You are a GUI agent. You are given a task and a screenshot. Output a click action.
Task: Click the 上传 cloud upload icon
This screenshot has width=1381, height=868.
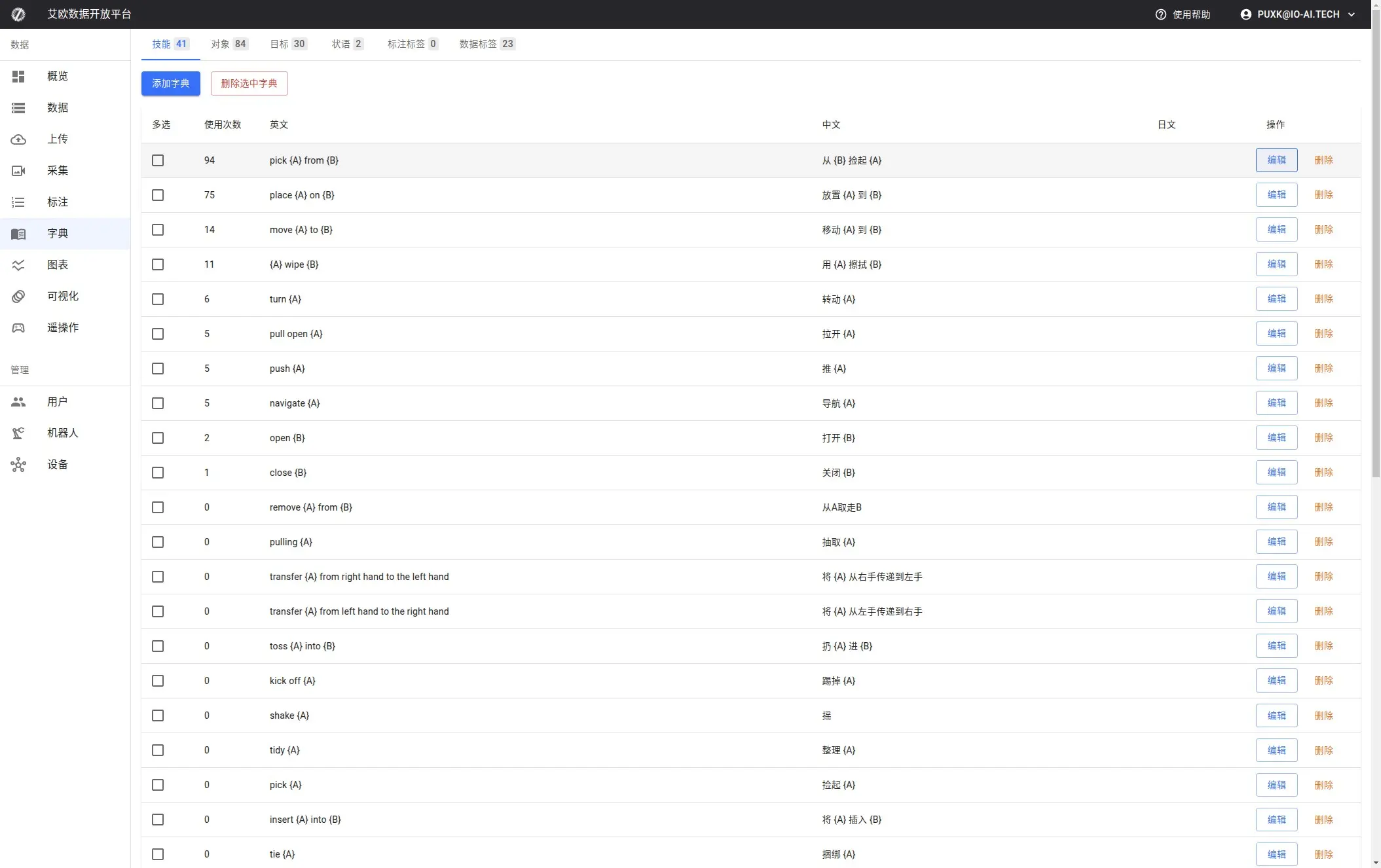coord(18,139)
